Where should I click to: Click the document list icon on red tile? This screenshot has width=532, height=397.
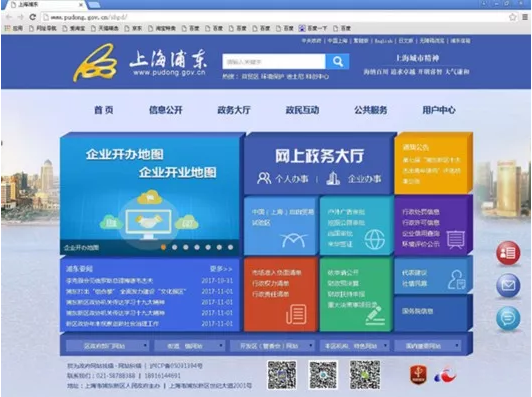[296, 314]
